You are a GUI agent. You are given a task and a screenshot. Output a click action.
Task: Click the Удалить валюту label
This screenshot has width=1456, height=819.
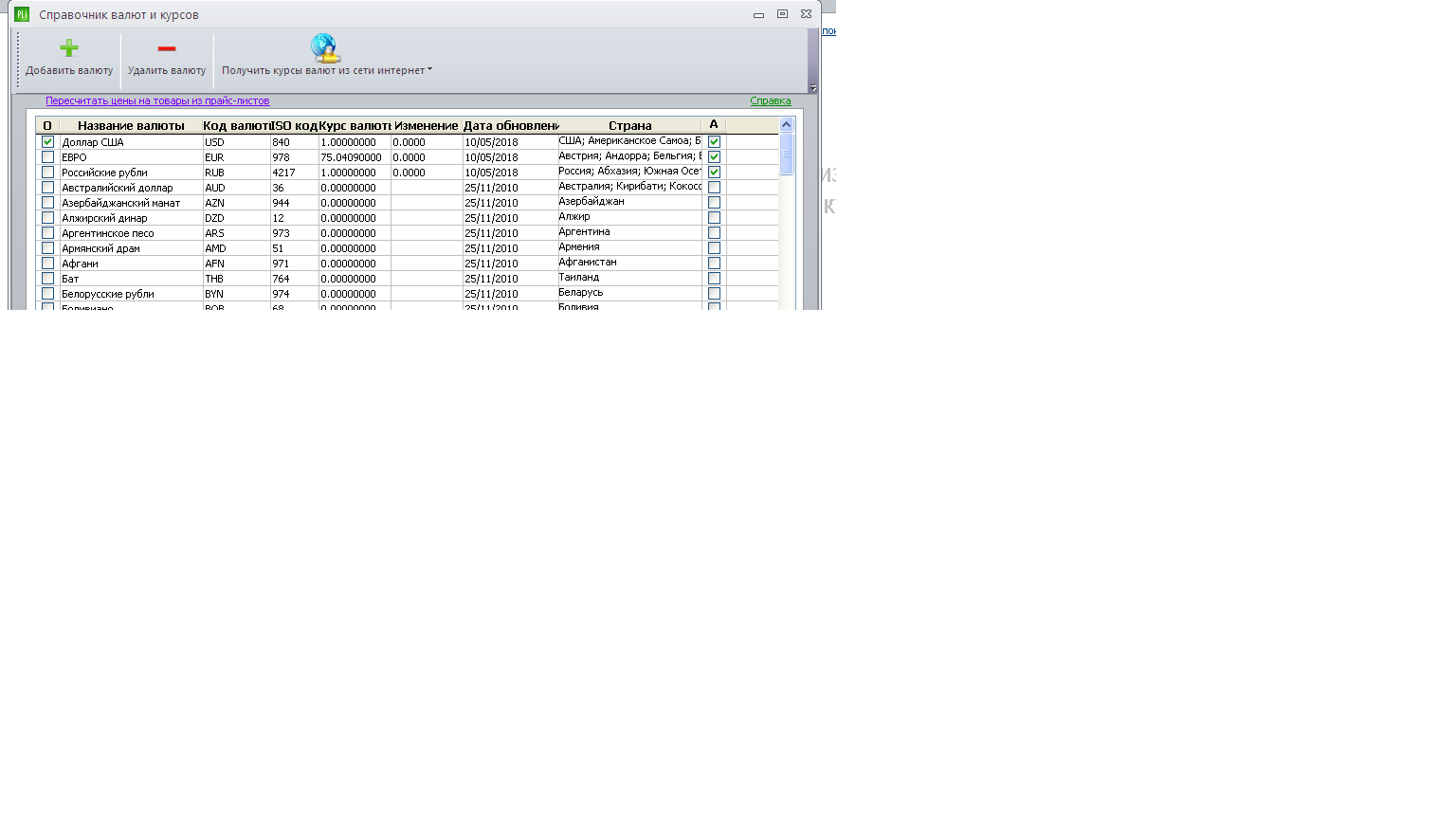point(167,70)
